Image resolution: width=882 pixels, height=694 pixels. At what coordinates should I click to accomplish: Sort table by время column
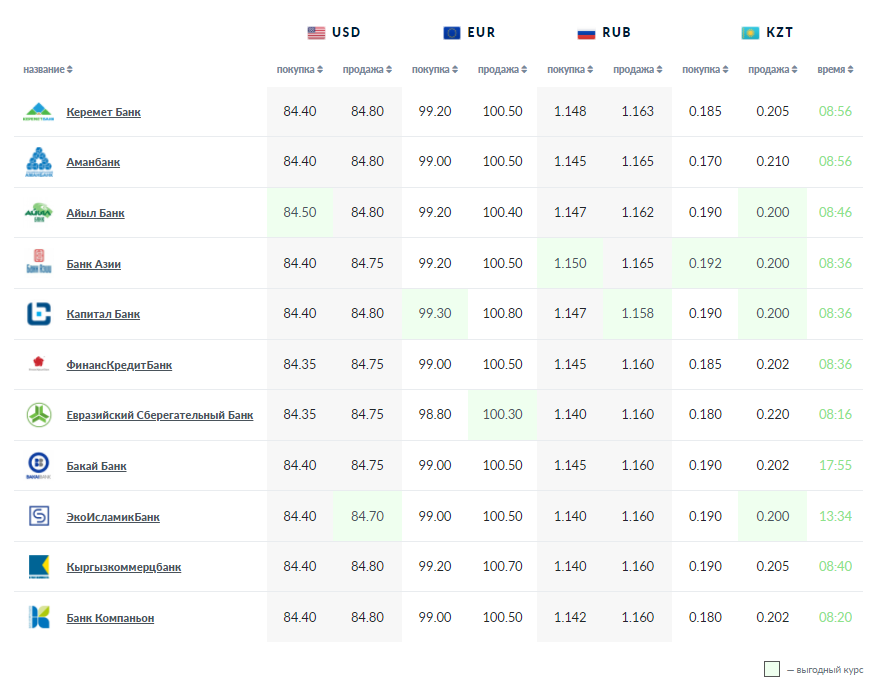click(835, 70)
